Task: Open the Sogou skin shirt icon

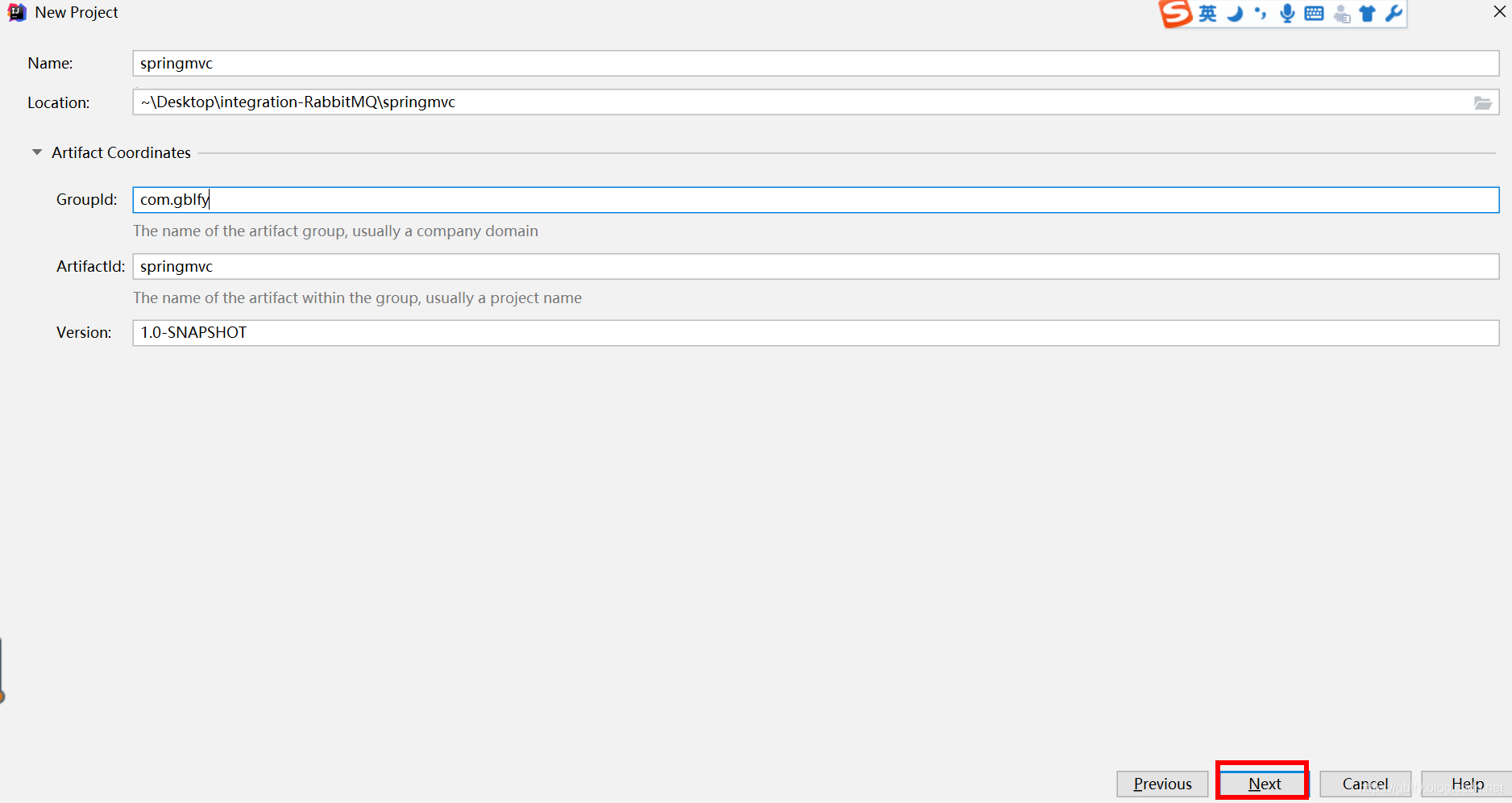Action: coord(1368,14)
